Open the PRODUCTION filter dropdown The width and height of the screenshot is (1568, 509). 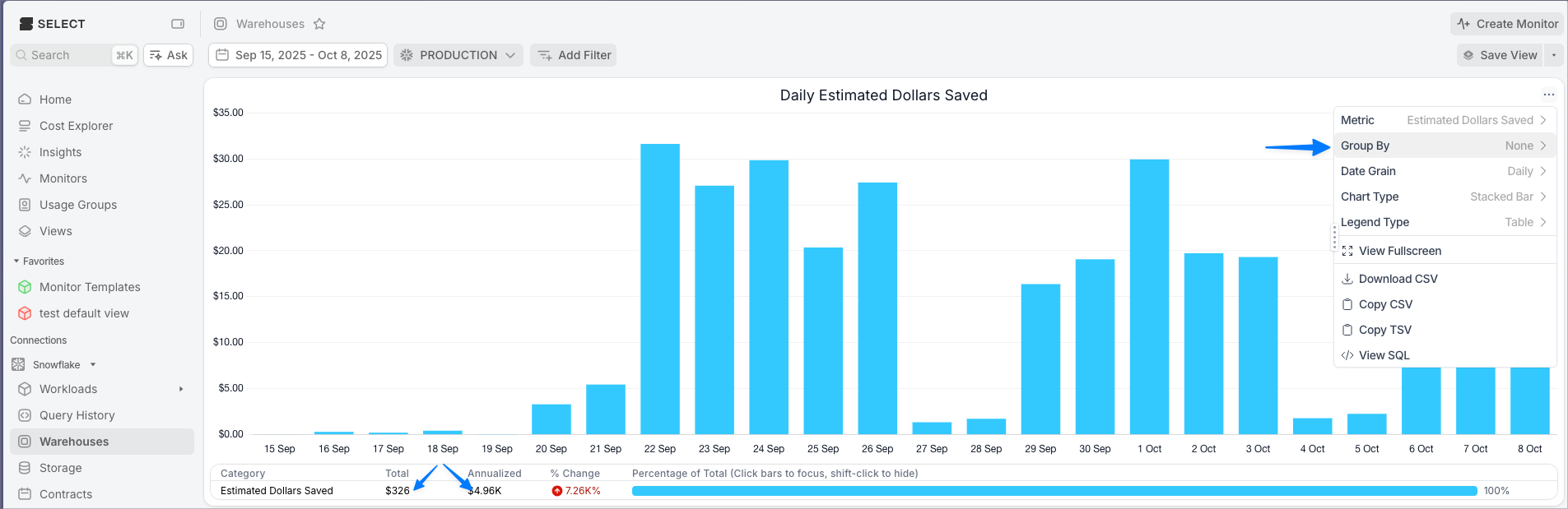pyautogui.click(x=458, y=55)
